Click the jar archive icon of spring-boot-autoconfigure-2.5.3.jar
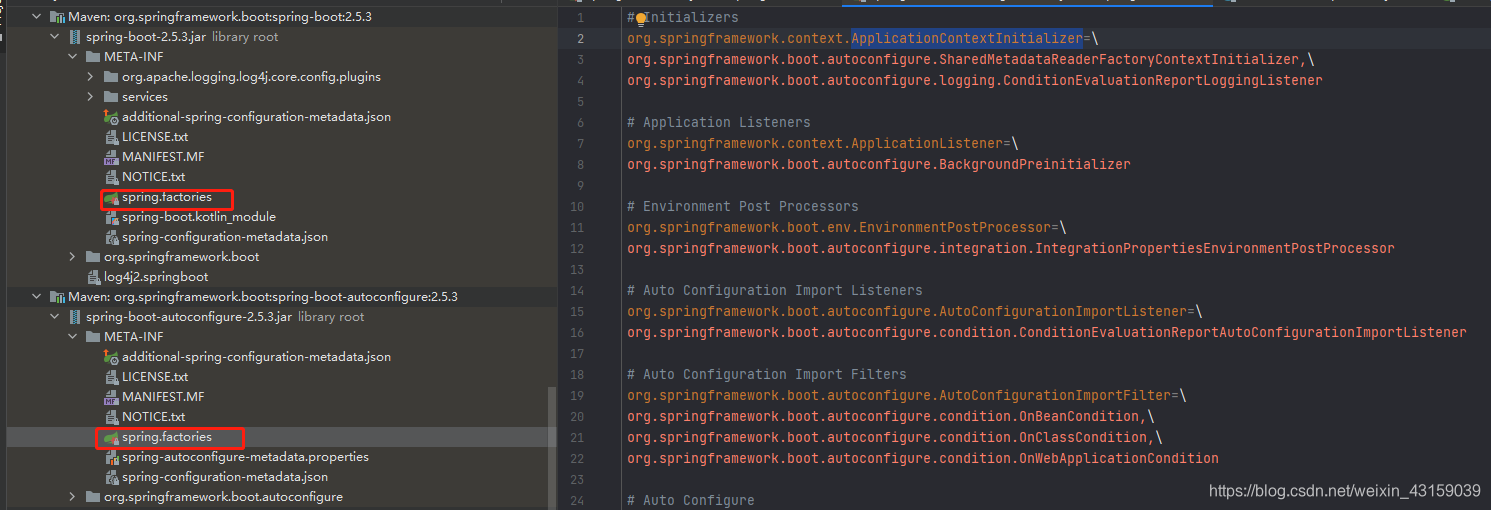 [74, 317]
